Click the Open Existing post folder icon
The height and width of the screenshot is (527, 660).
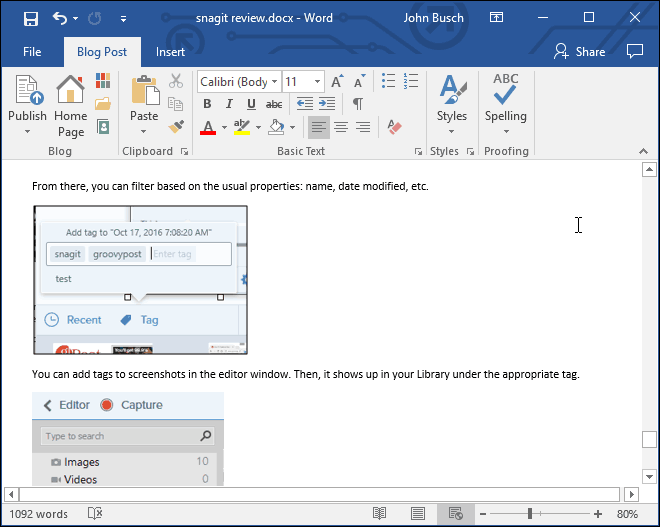pos(103,103)
